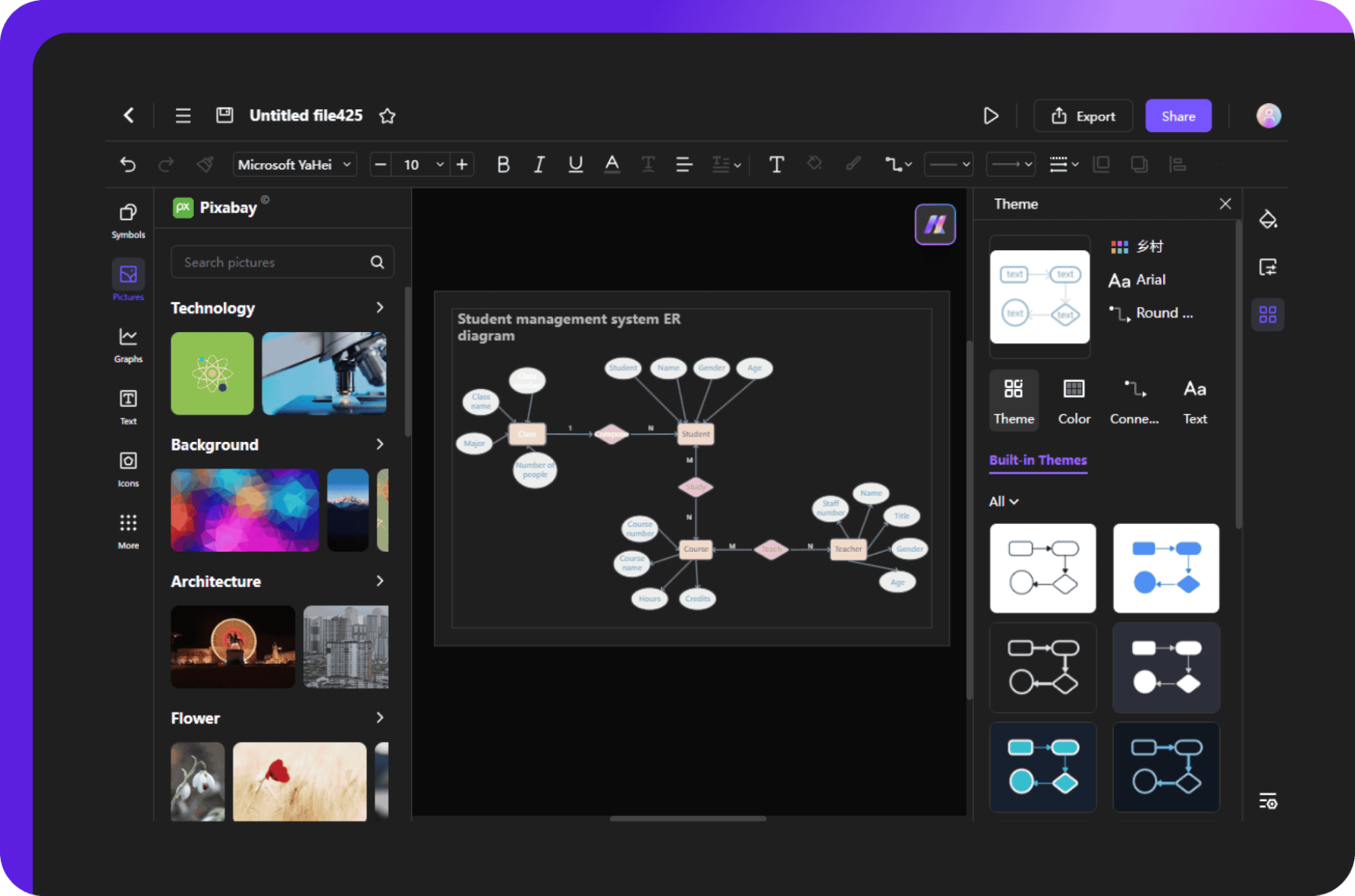The height and width of the screenshot is (896, 1355).
Task: Expand the Flower picture category
Action: pos(380,718)
